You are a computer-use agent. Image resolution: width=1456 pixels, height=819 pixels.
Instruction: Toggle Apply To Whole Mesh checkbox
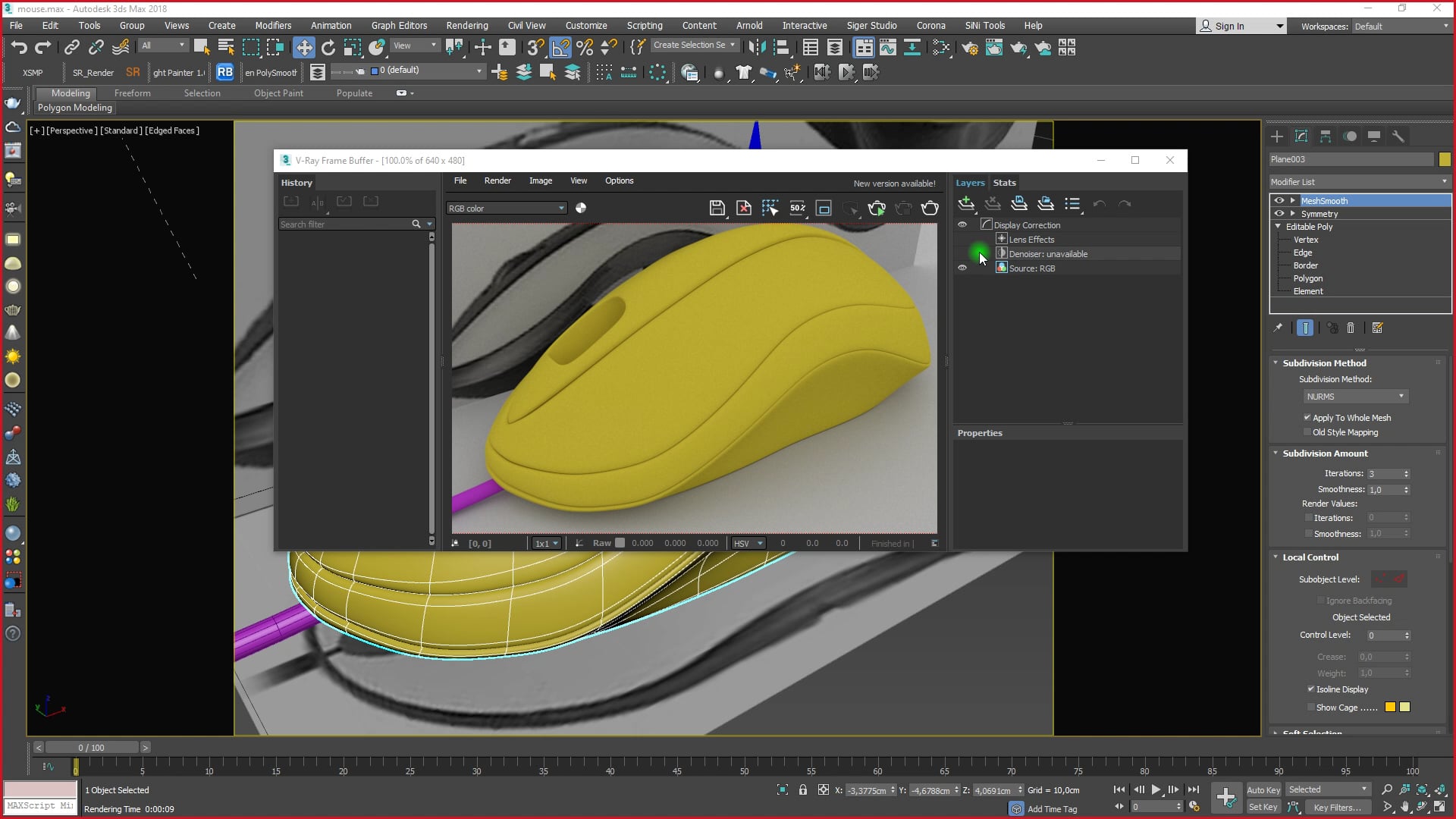(1307, 418)
